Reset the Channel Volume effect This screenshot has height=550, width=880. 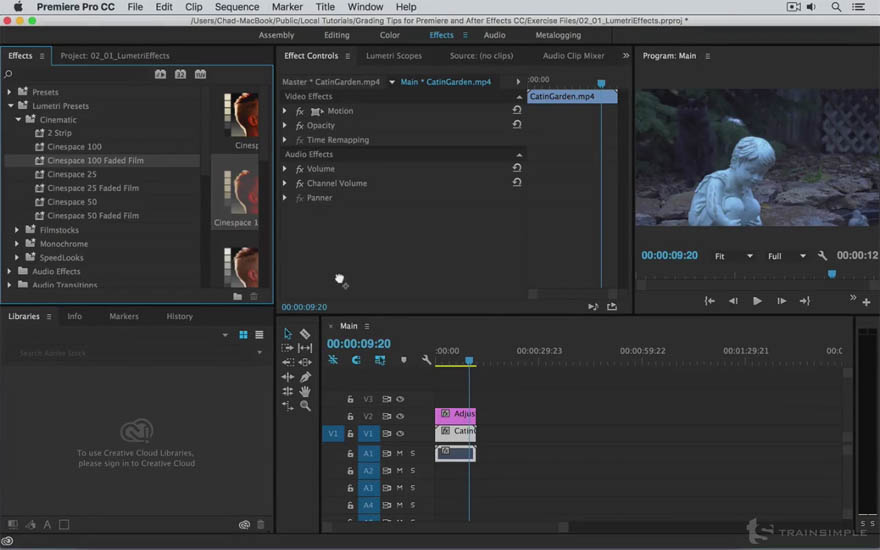(x=517, y=183)
